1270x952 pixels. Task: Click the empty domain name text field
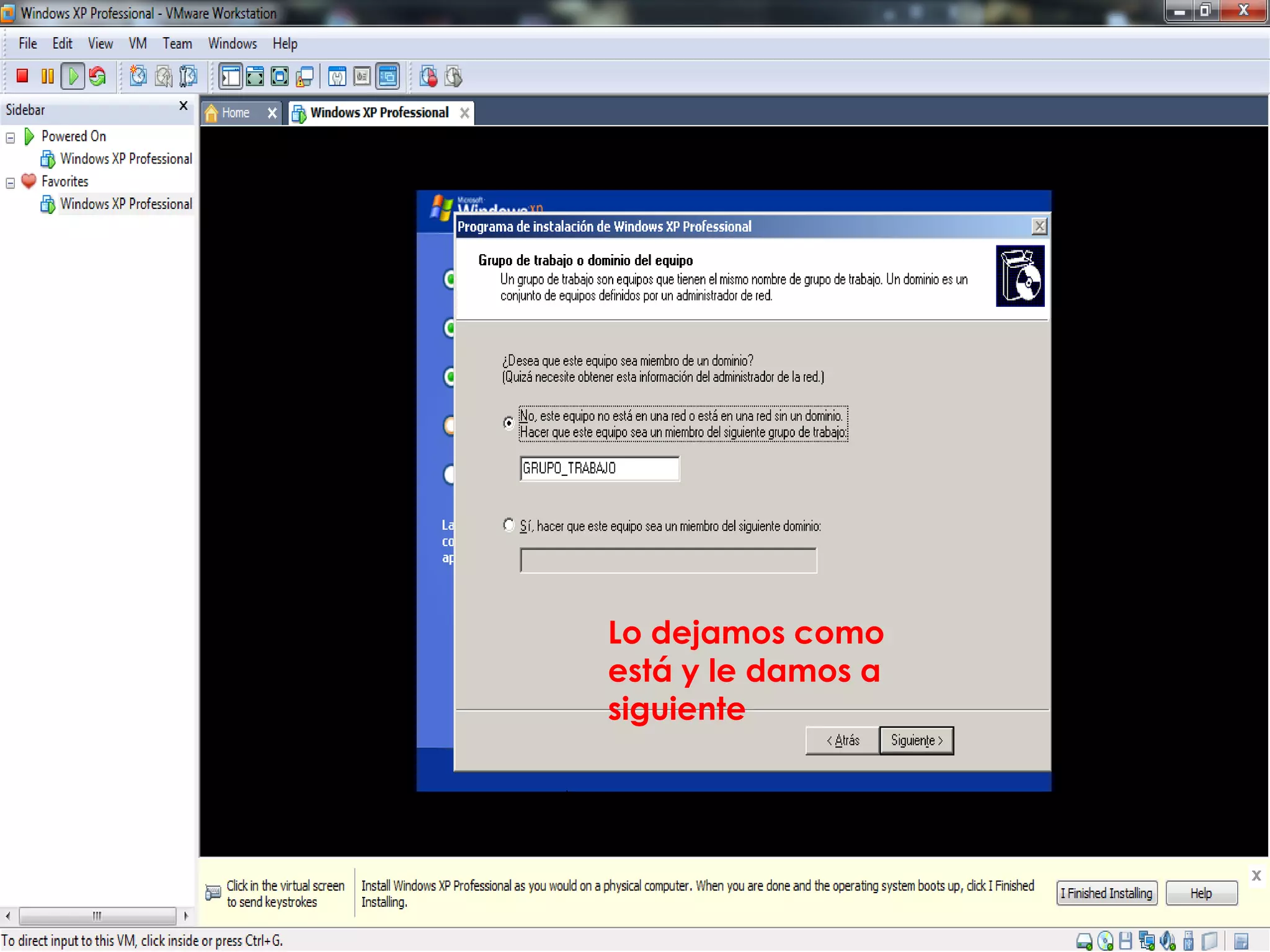pyautogui.click(x=668, y=560)
